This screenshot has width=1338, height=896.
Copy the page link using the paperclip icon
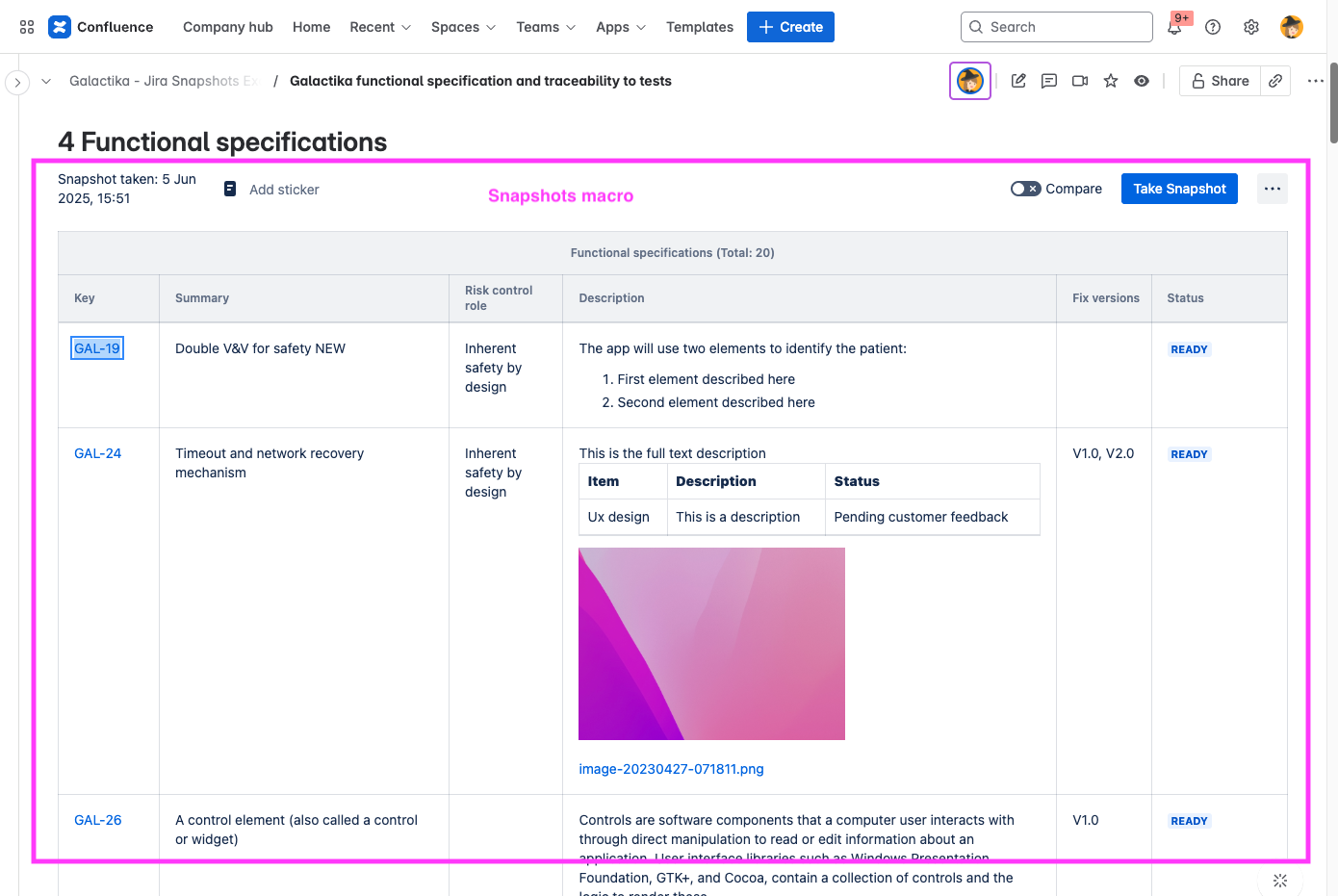1274,81
